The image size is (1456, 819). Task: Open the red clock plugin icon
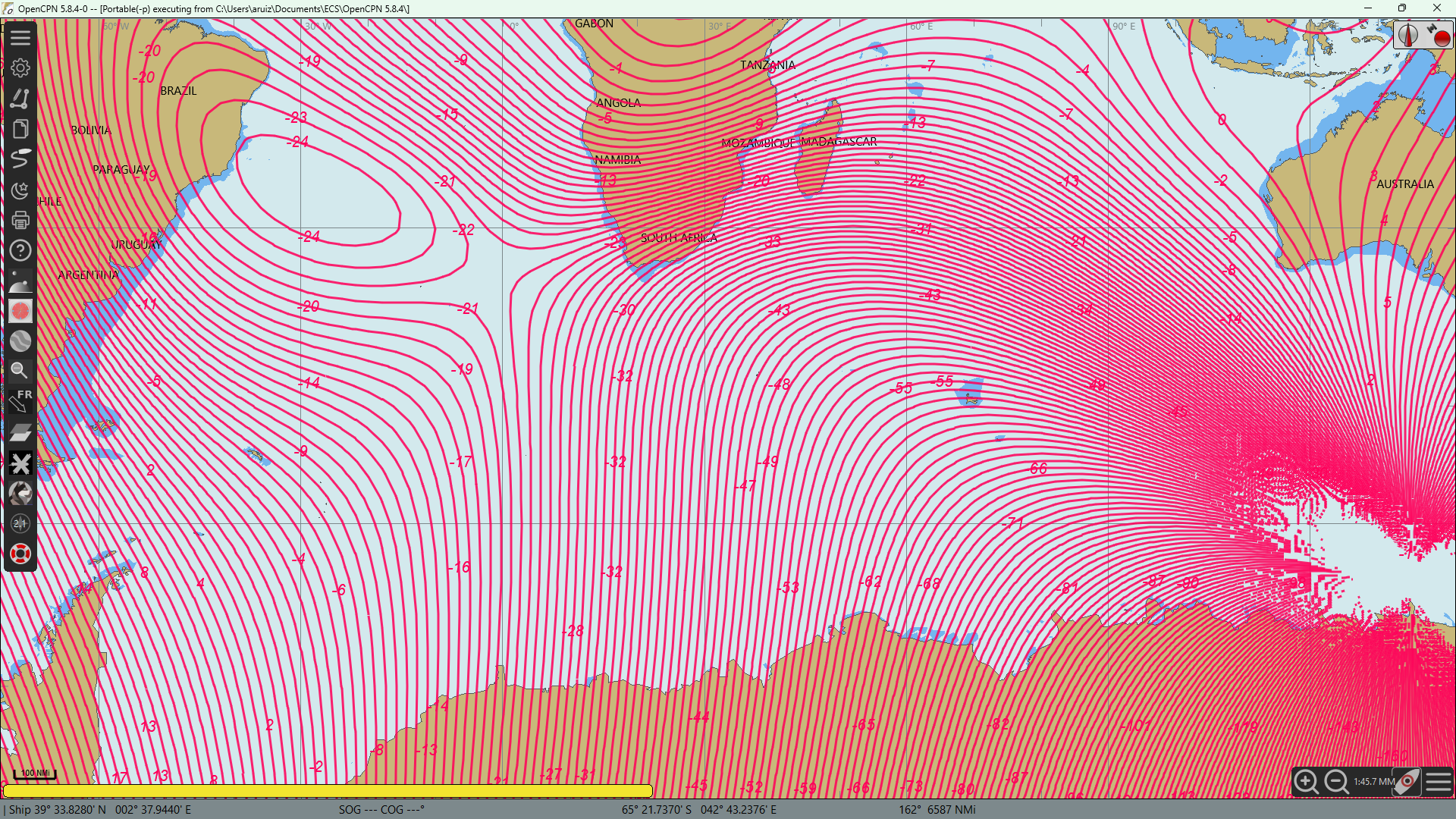click(20, 311)
